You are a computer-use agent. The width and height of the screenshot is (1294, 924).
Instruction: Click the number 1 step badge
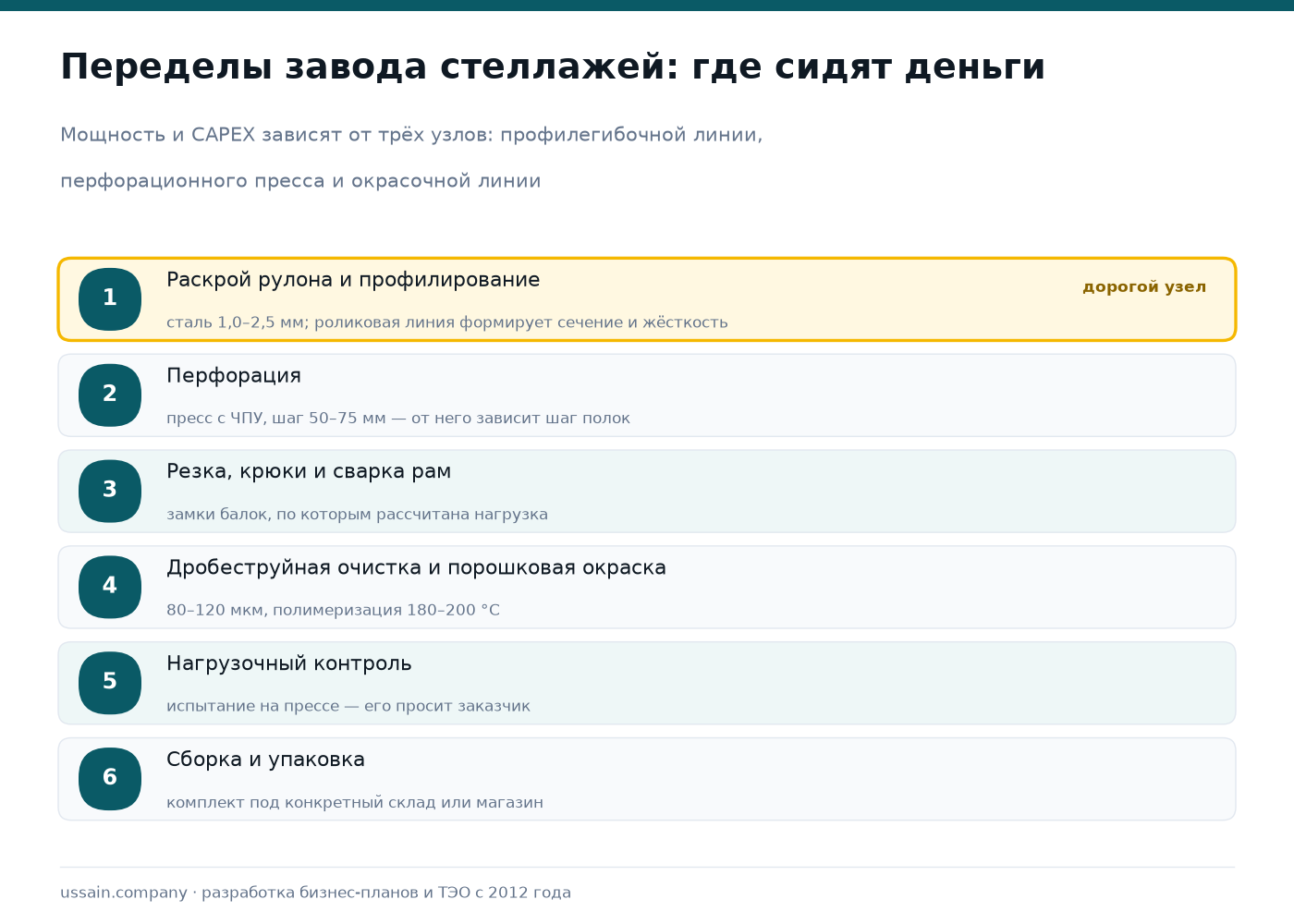(110, 299)
